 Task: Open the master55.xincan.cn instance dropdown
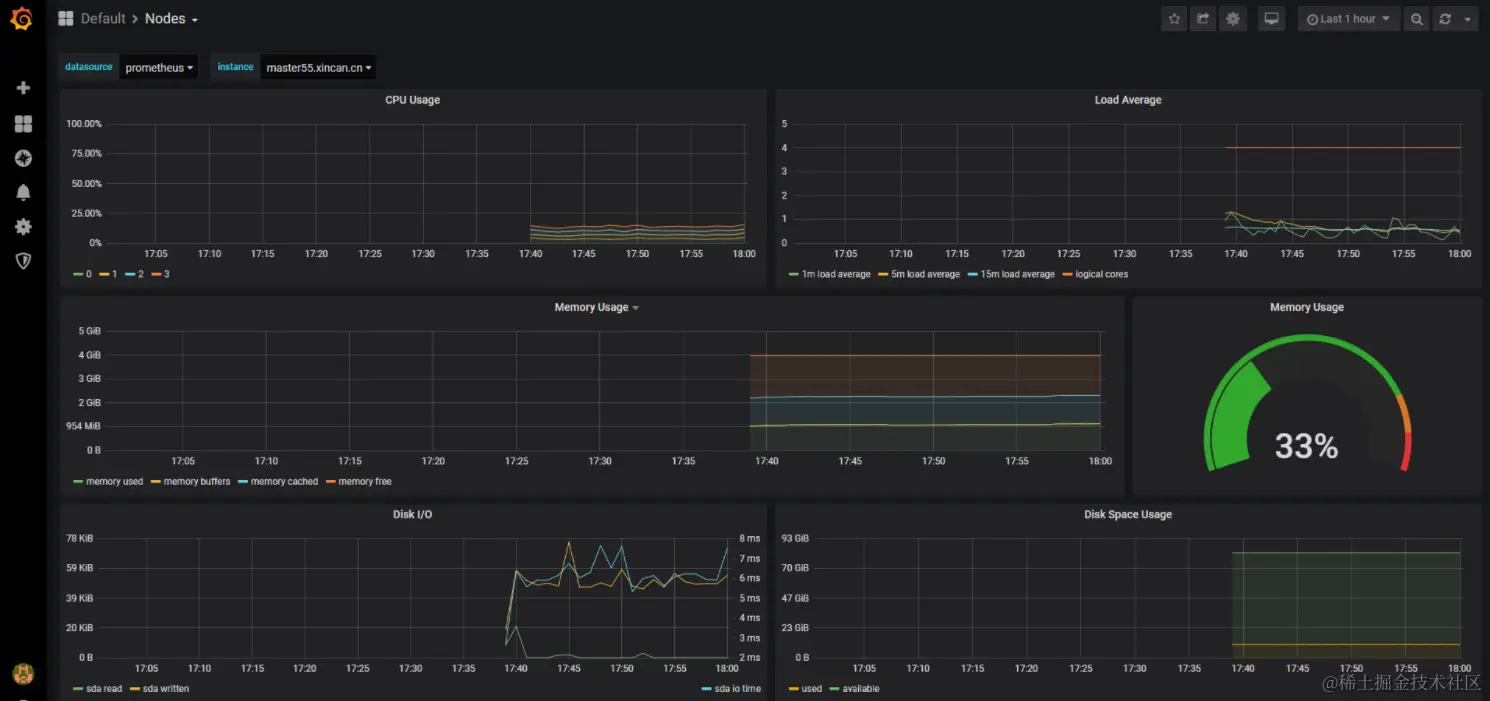[319, 67]
